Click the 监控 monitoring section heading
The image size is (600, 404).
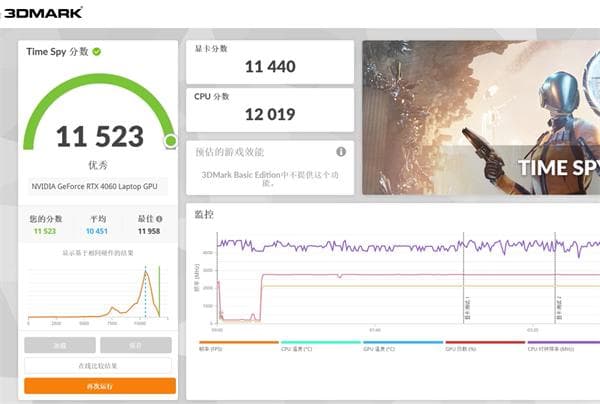click(204, 215)
